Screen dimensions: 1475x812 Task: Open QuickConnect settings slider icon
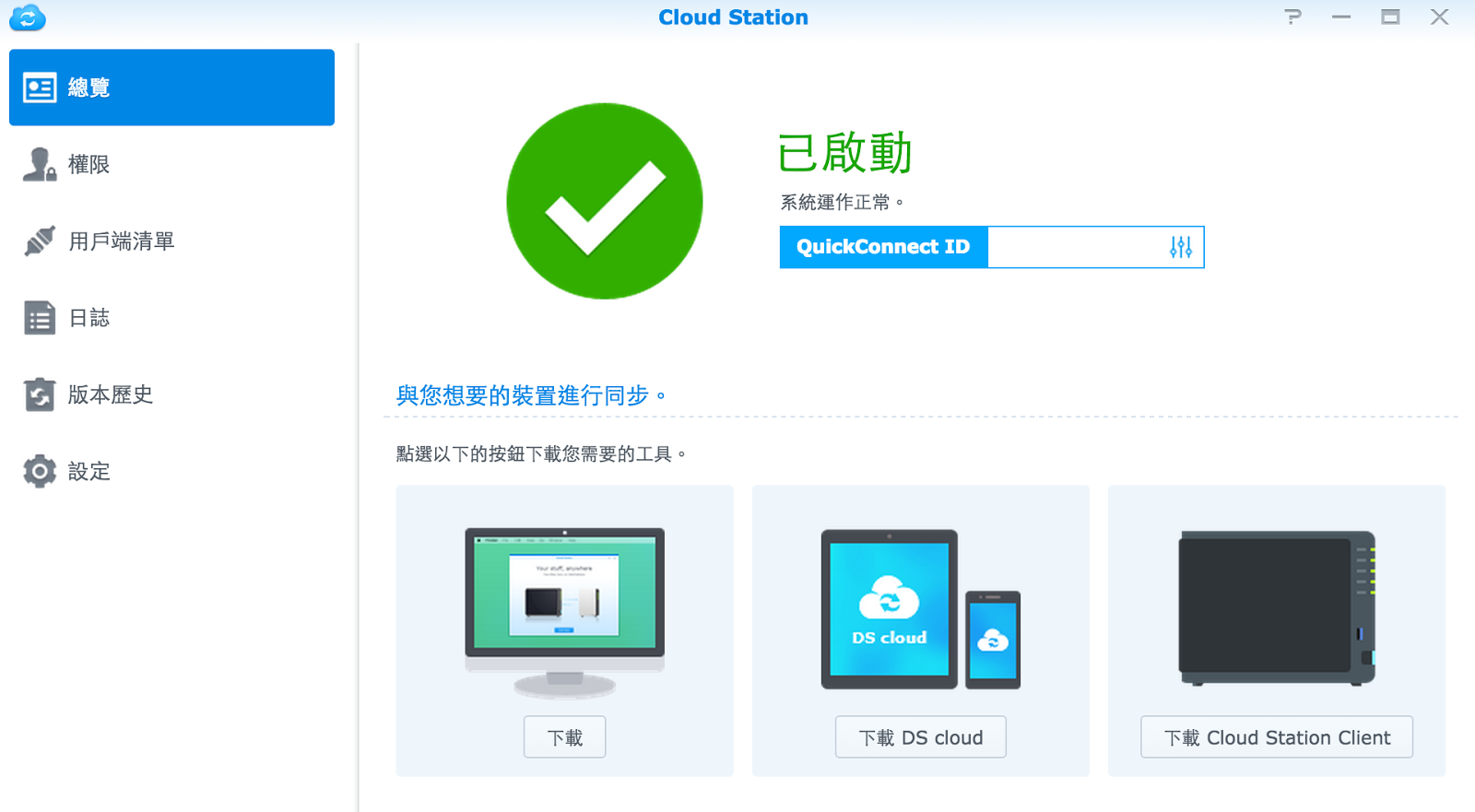pyautogui.click(x=1181, y=247)
